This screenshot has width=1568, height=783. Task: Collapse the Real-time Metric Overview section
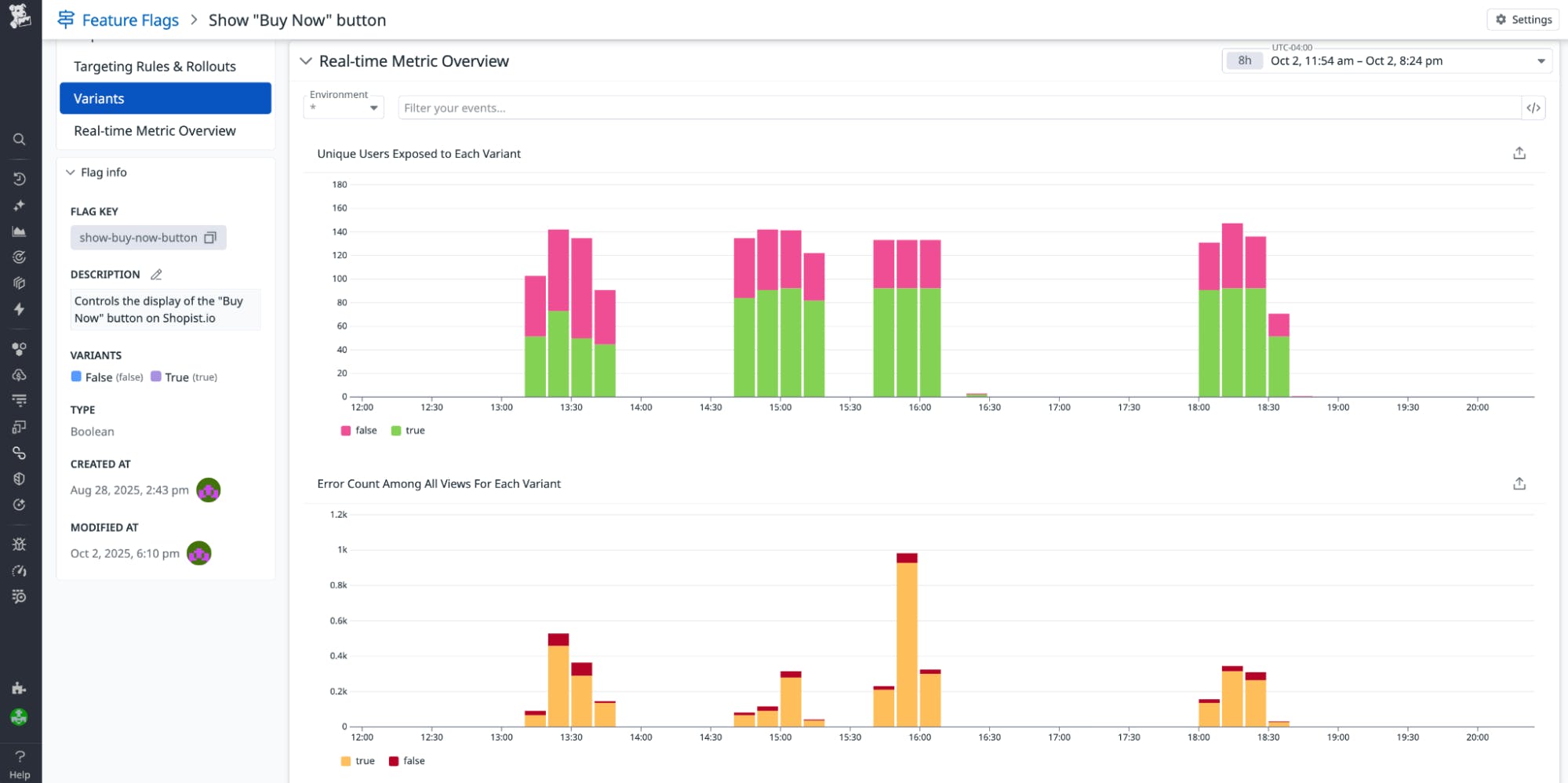tap(306, 61)
